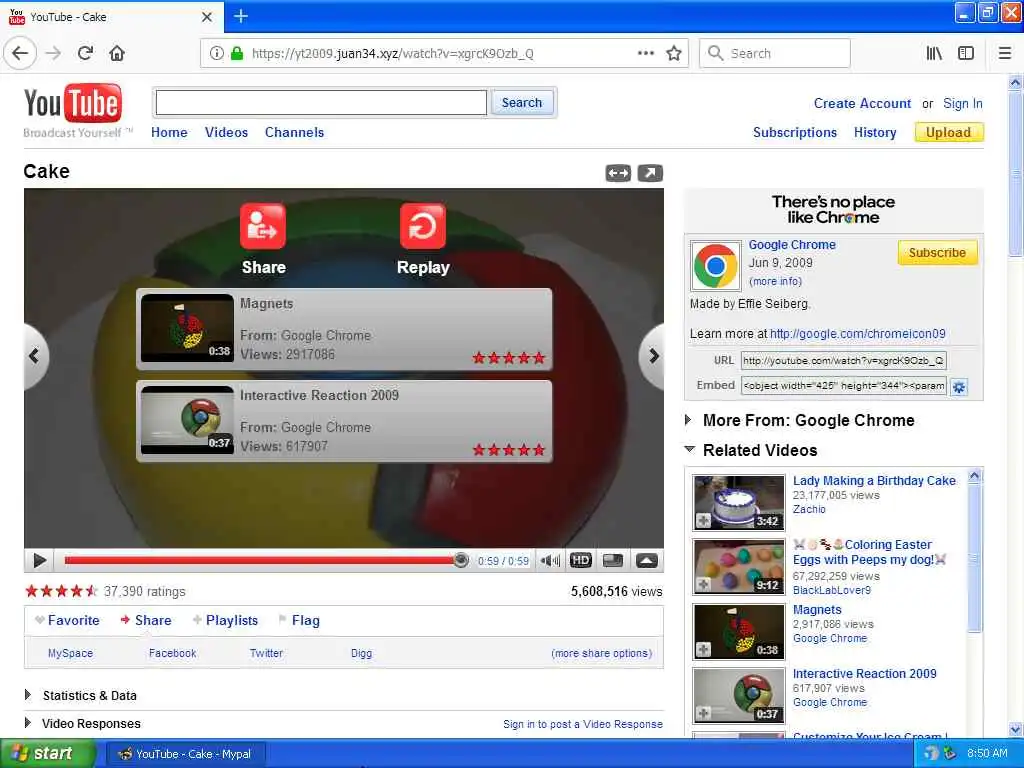Select the video URL text field
The image size is (1024, 768).
tap(844, 360)
